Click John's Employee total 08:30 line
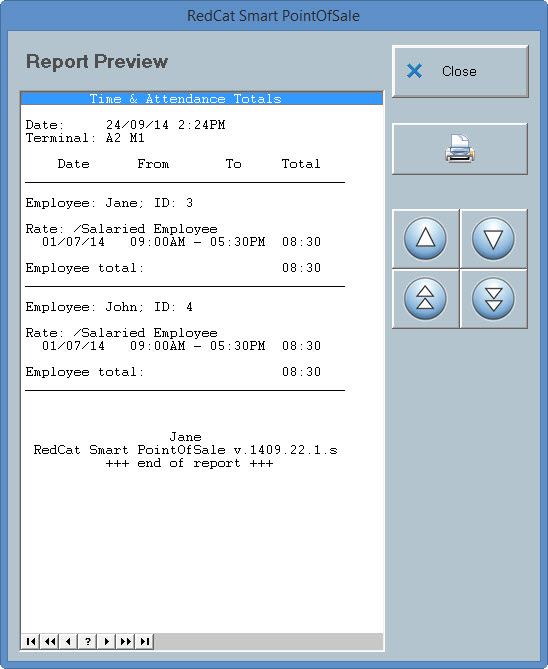 click(x=173, y=372)
